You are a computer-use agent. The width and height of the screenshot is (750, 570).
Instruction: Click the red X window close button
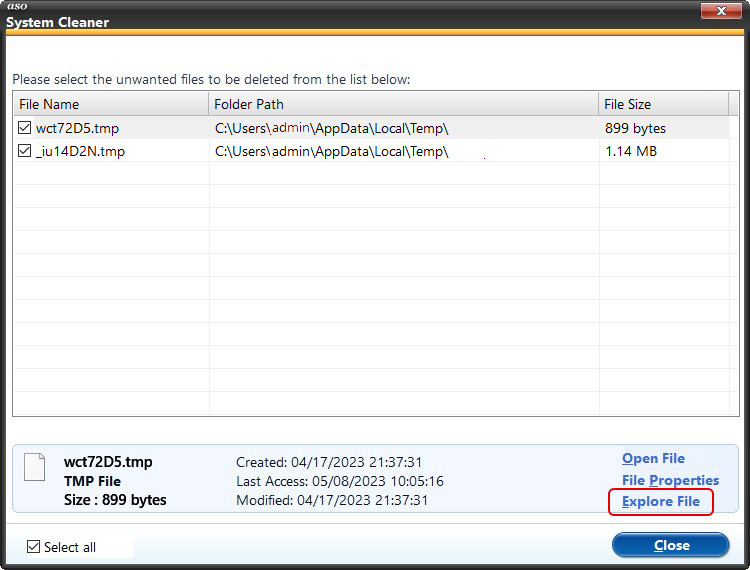(721, 10)
